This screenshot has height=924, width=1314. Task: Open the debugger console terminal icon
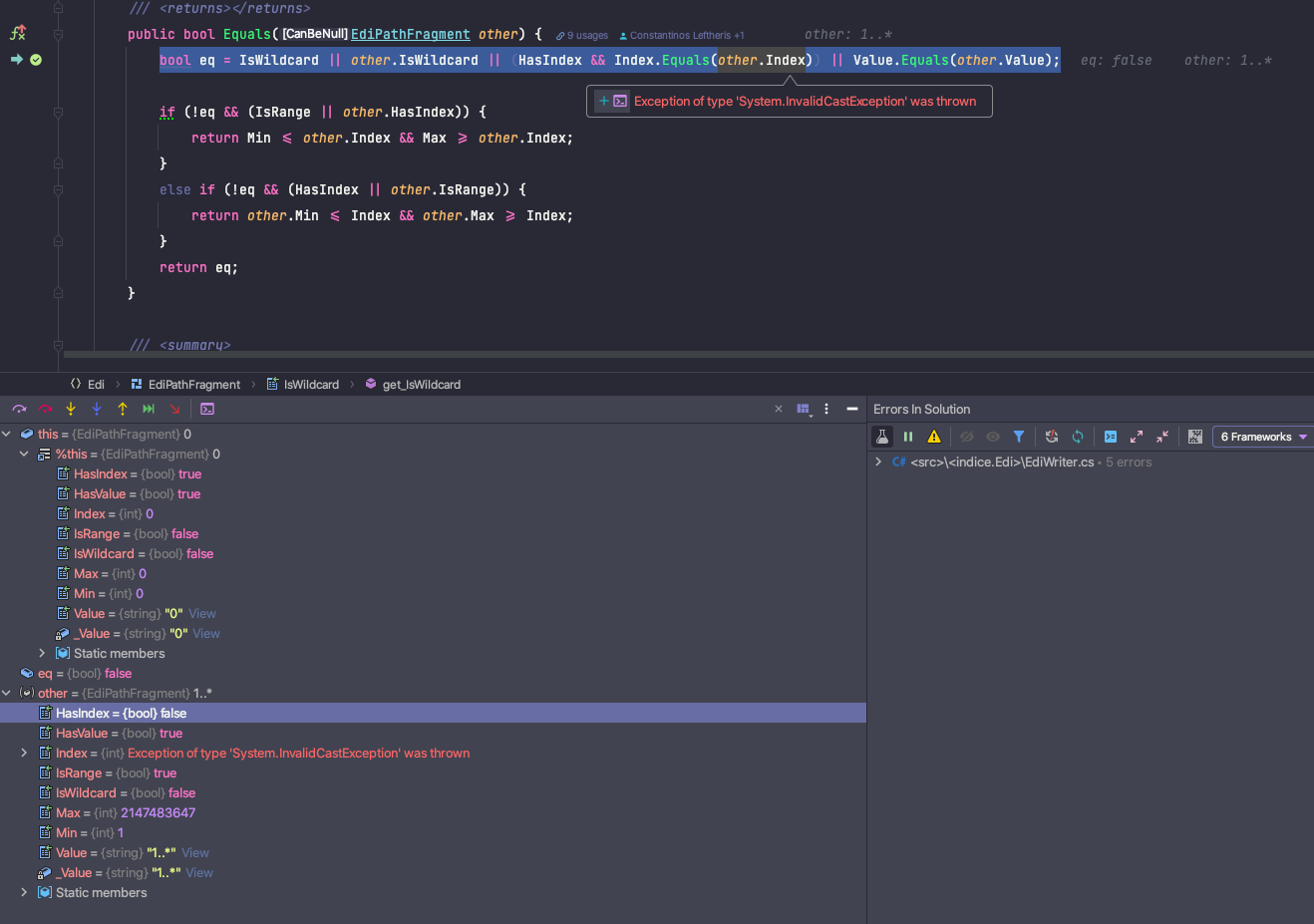pyautogui.click(x=207, y=409)
